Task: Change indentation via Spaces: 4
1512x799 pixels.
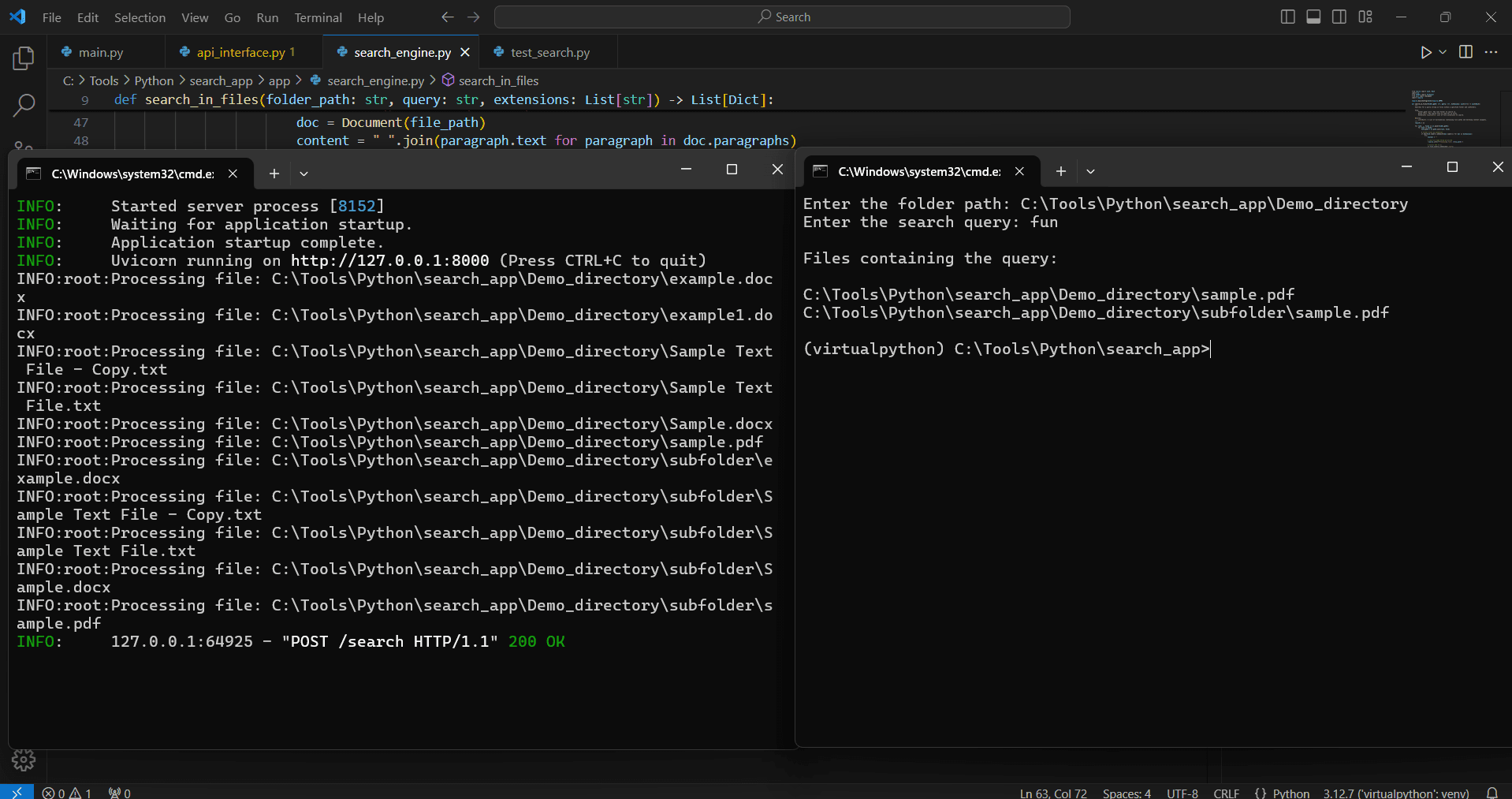Action: [1127, 793]
